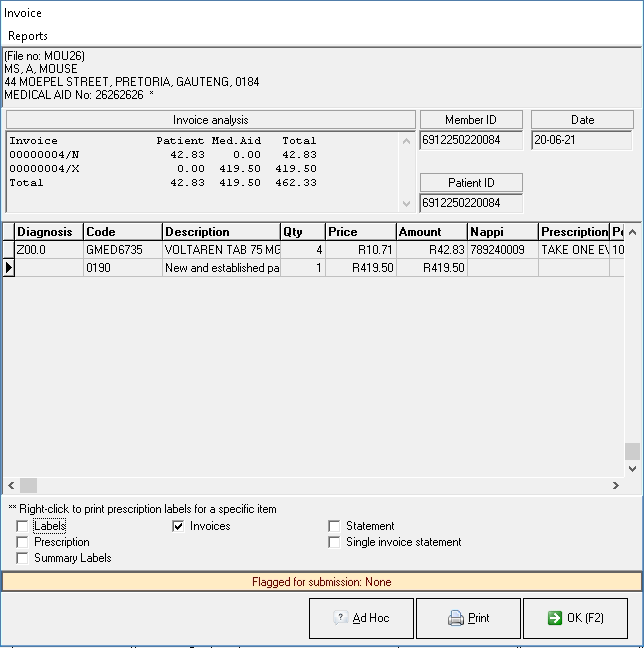Select the 0190 code cell
The image size is (644, 648).
click(x=122, y=268)
